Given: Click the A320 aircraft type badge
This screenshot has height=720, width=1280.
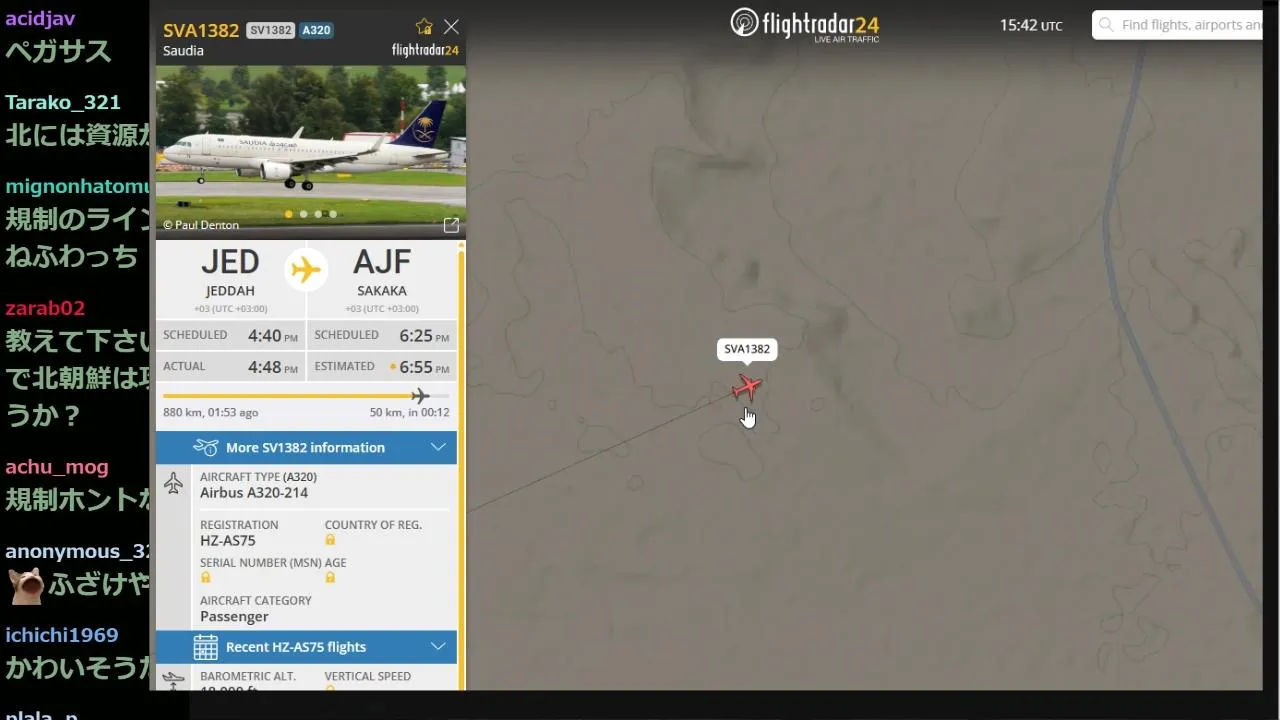Looking at the screenshot, I should [316, 30].
